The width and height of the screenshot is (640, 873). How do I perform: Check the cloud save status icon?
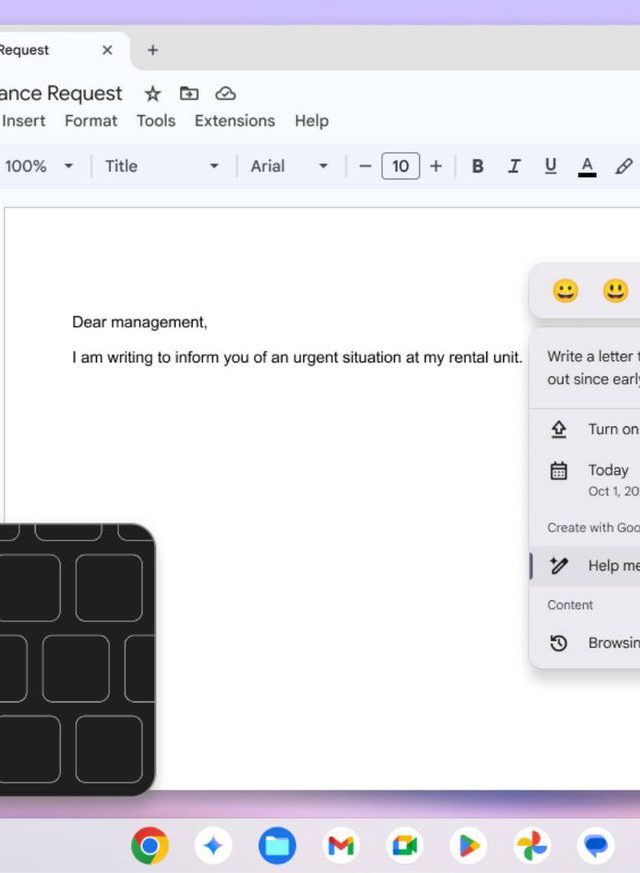[x=226, y=93]
